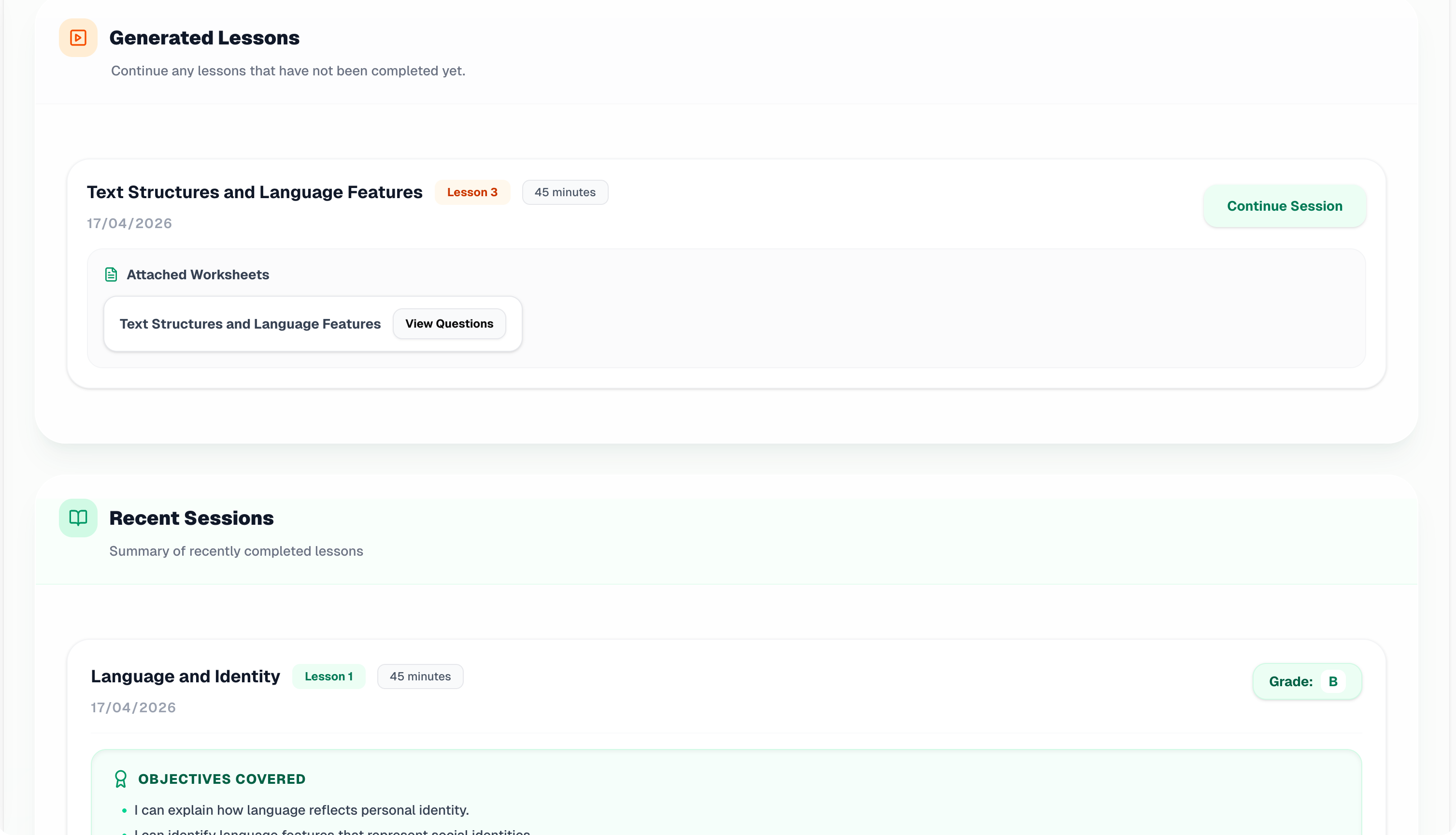This screenshot has width=1456, height=835.
Task: Click the Recent Sessions book icon
Action: (x=78, y=518)
